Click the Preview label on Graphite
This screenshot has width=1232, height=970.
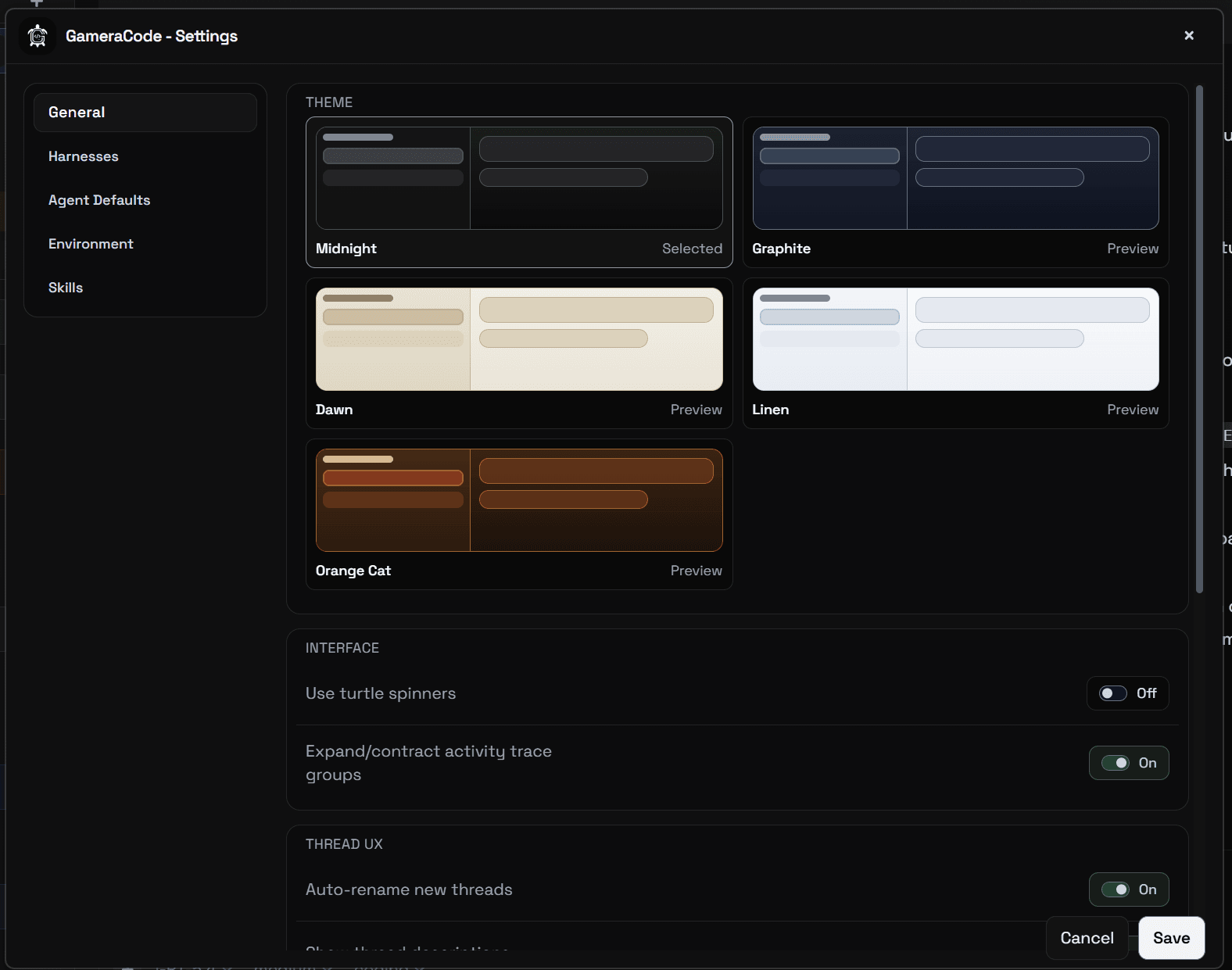[x=1133, y=249]
